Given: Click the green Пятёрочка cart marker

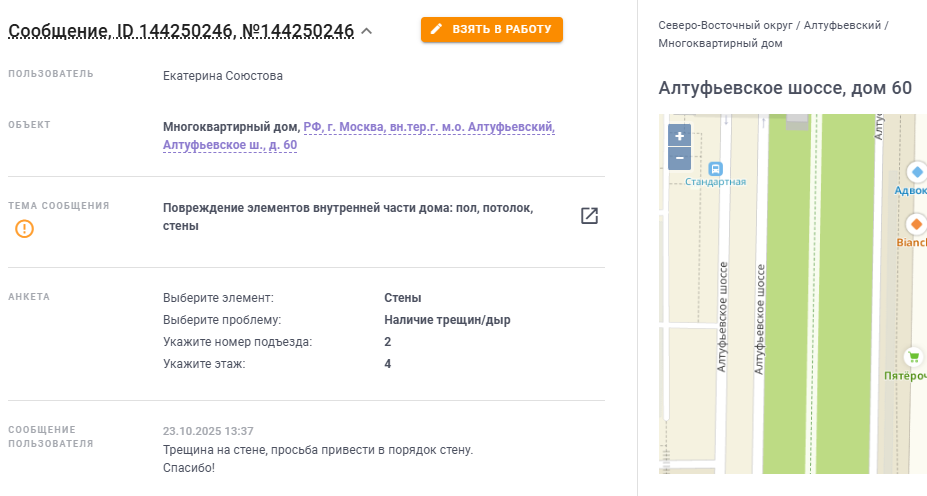Looking at the screenshot, I should [912, 356].
